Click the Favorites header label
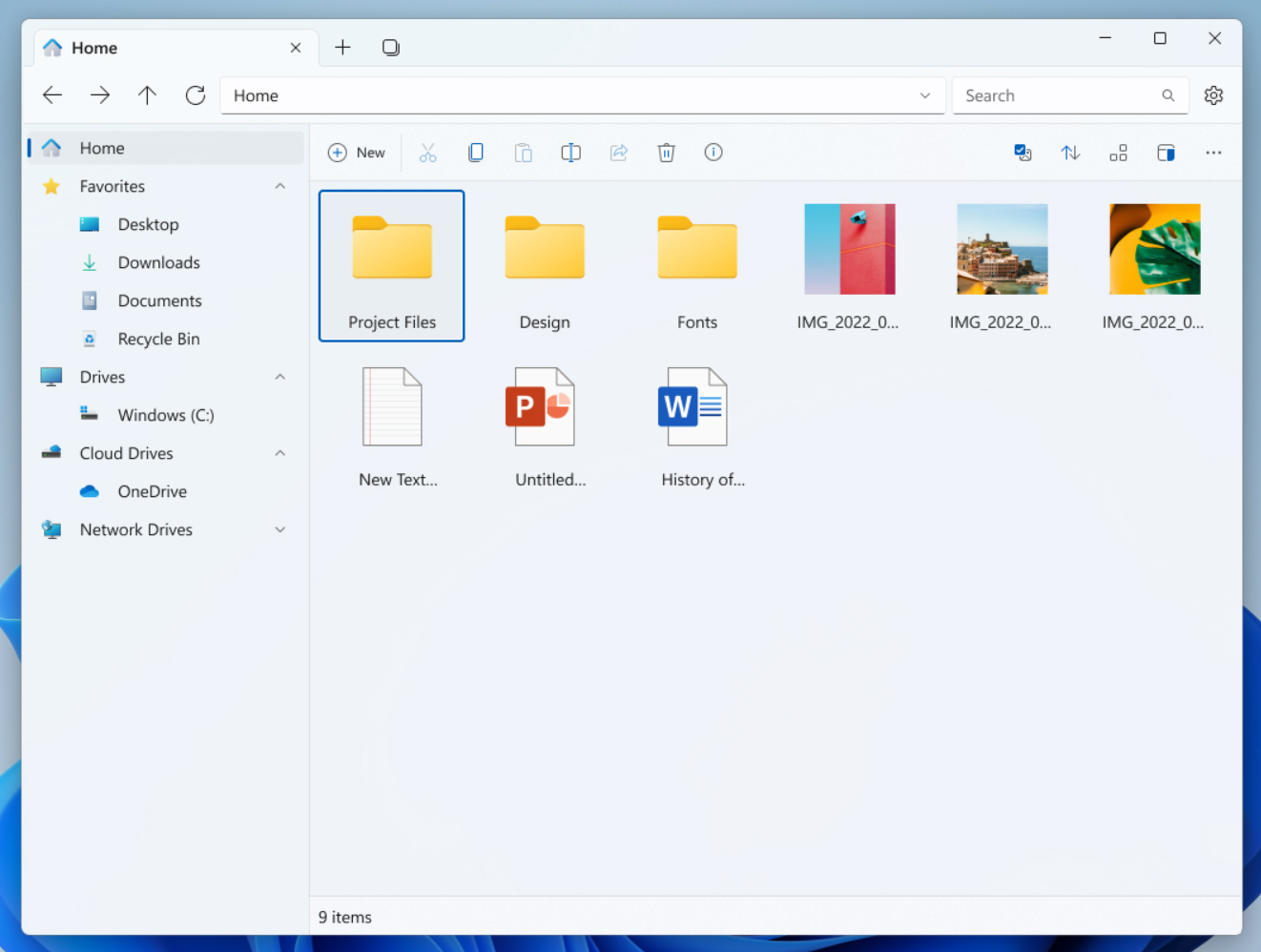The width and height of the screenshot is (1261, 952). [x=113, y=186]
